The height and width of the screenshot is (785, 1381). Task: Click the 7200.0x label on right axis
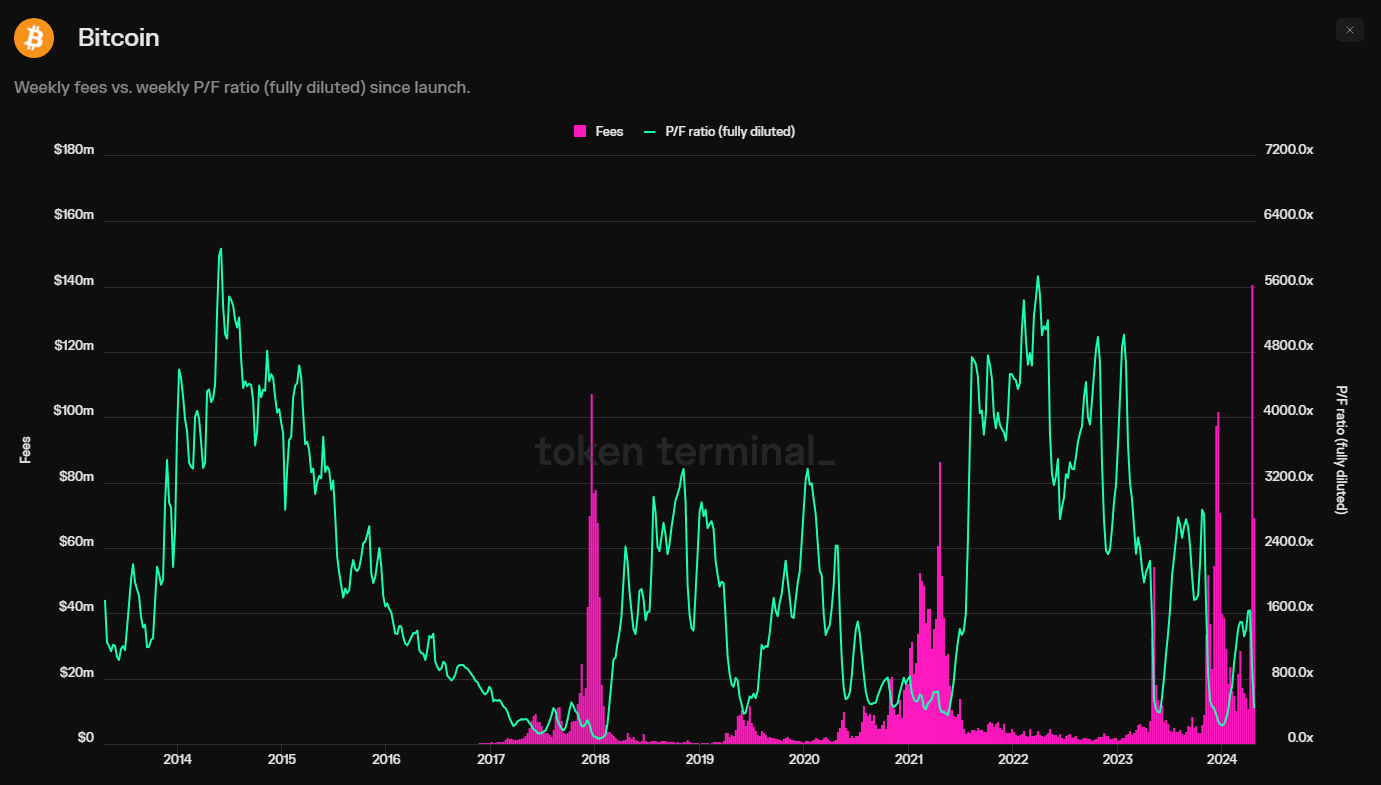(1288, 148)
